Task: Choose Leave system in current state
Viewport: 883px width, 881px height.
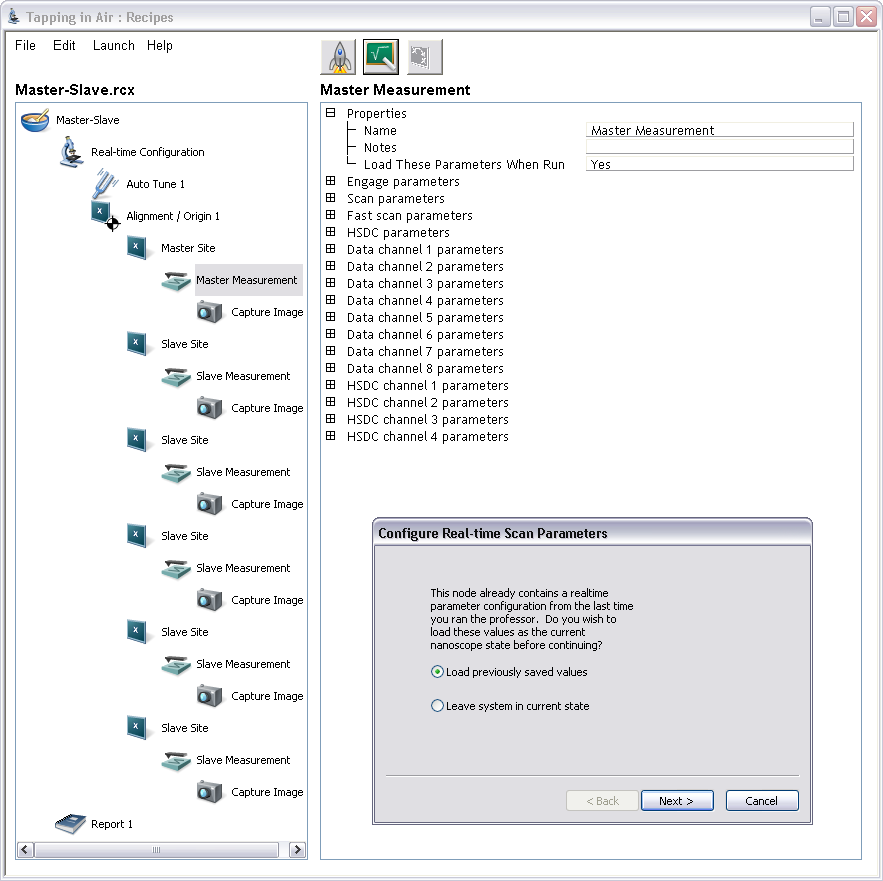Action: [437, 706]
